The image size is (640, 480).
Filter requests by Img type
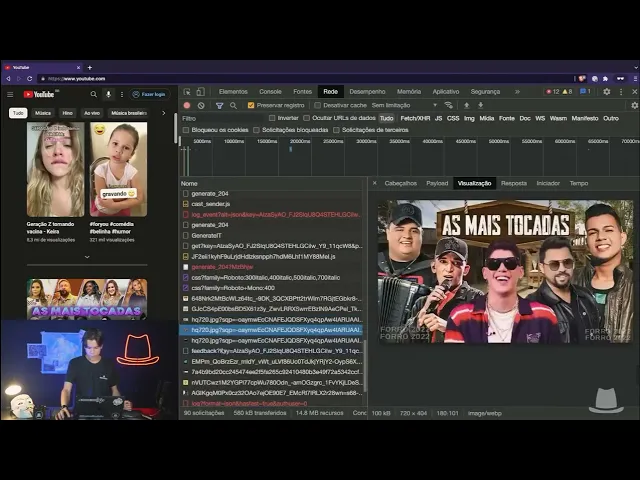click(x=469, y=118)
